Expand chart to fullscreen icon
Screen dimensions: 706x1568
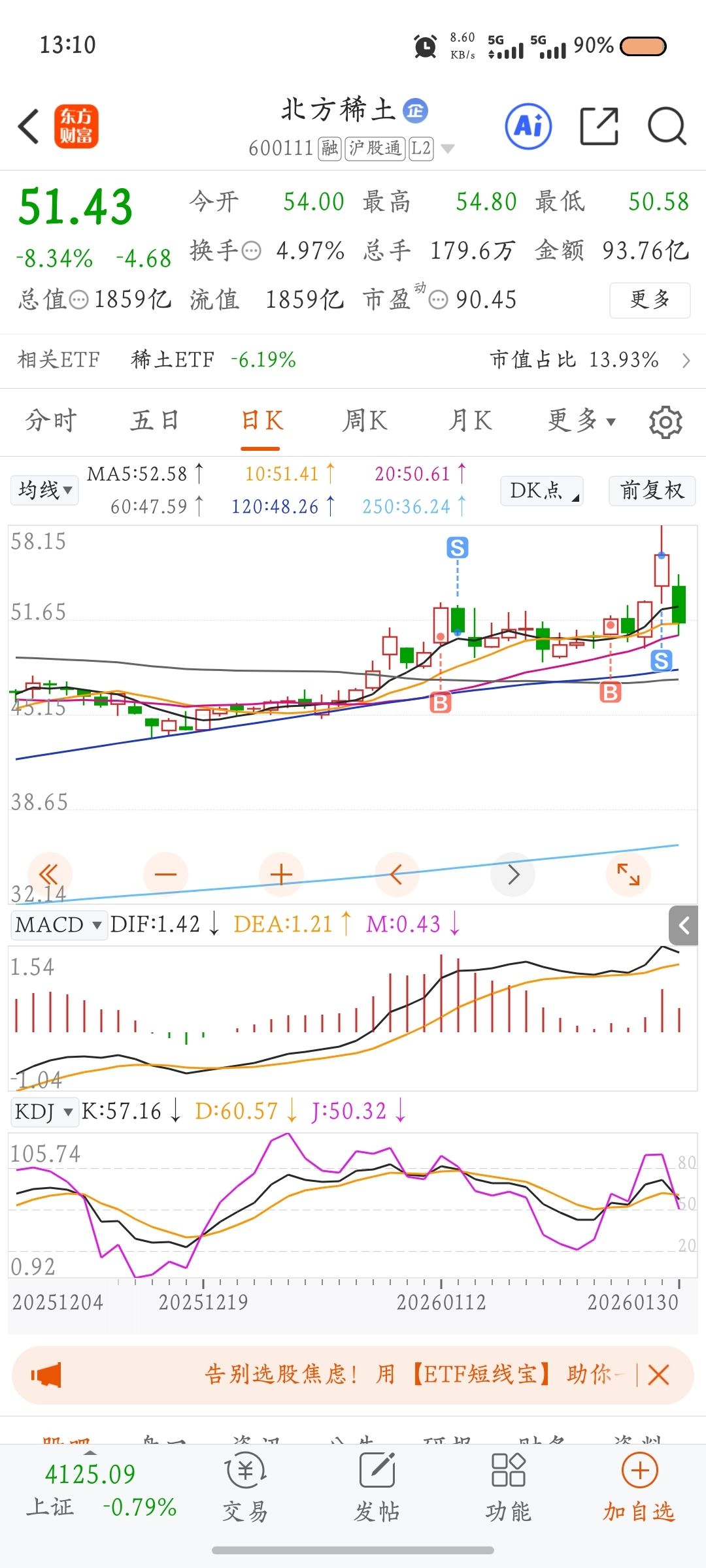point(629,874)
